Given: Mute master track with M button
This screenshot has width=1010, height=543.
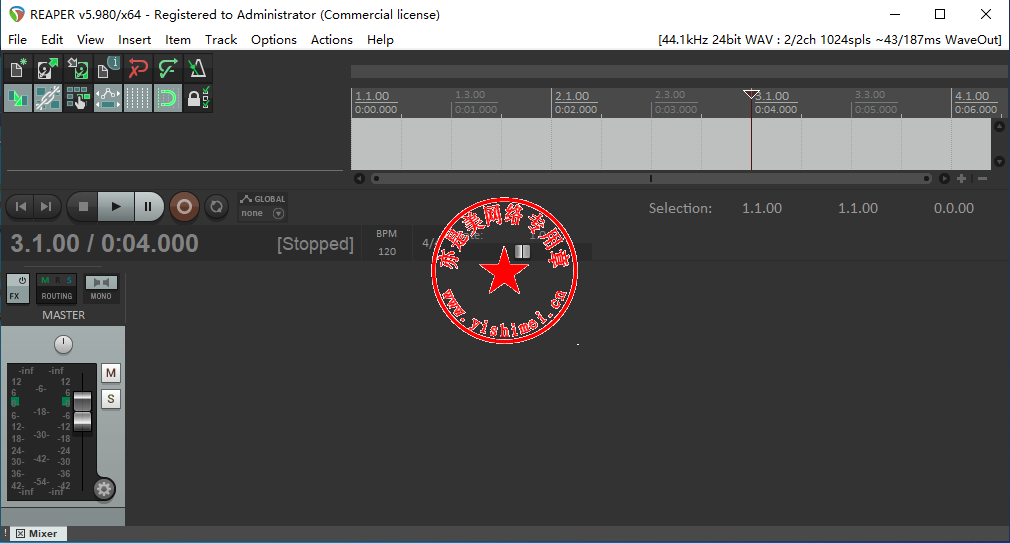Looking at the screenshot, I should pos(111,373).
